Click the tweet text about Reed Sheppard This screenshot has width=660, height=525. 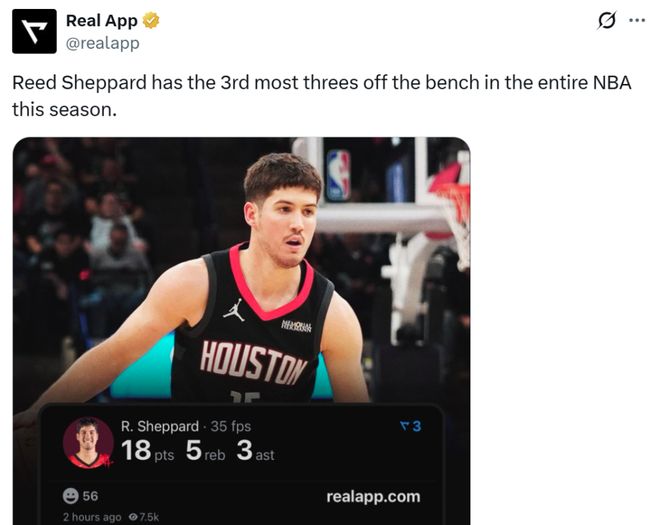[320, 95]
